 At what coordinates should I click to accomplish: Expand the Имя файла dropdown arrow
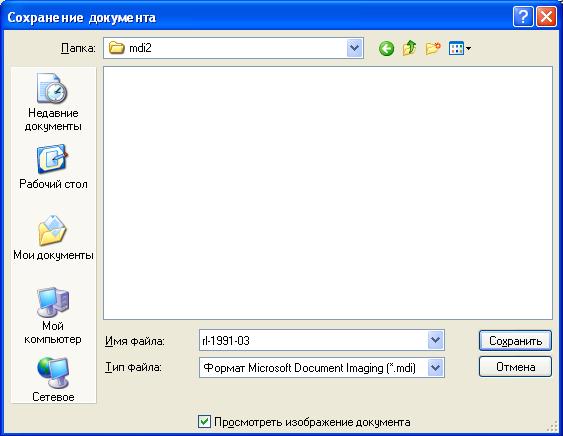[436, 340]
